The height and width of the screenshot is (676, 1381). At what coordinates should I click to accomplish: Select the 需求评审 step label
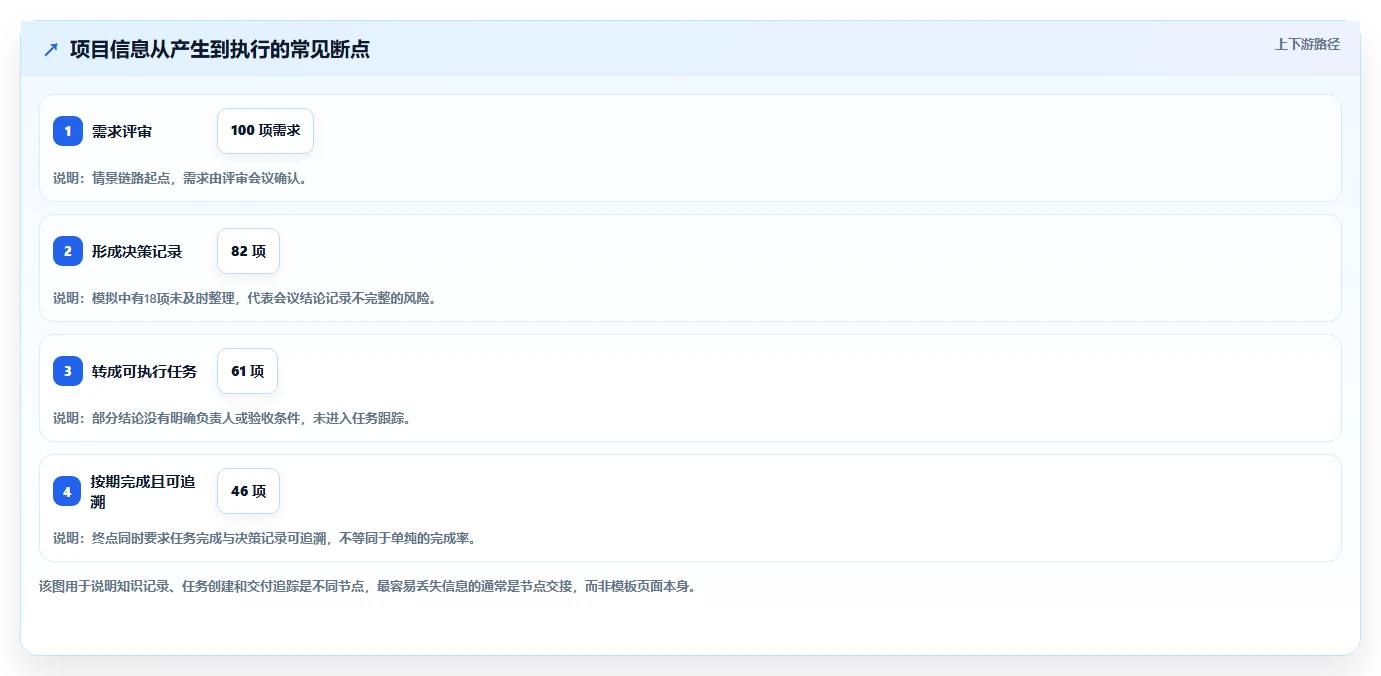[x=122, y=131]
